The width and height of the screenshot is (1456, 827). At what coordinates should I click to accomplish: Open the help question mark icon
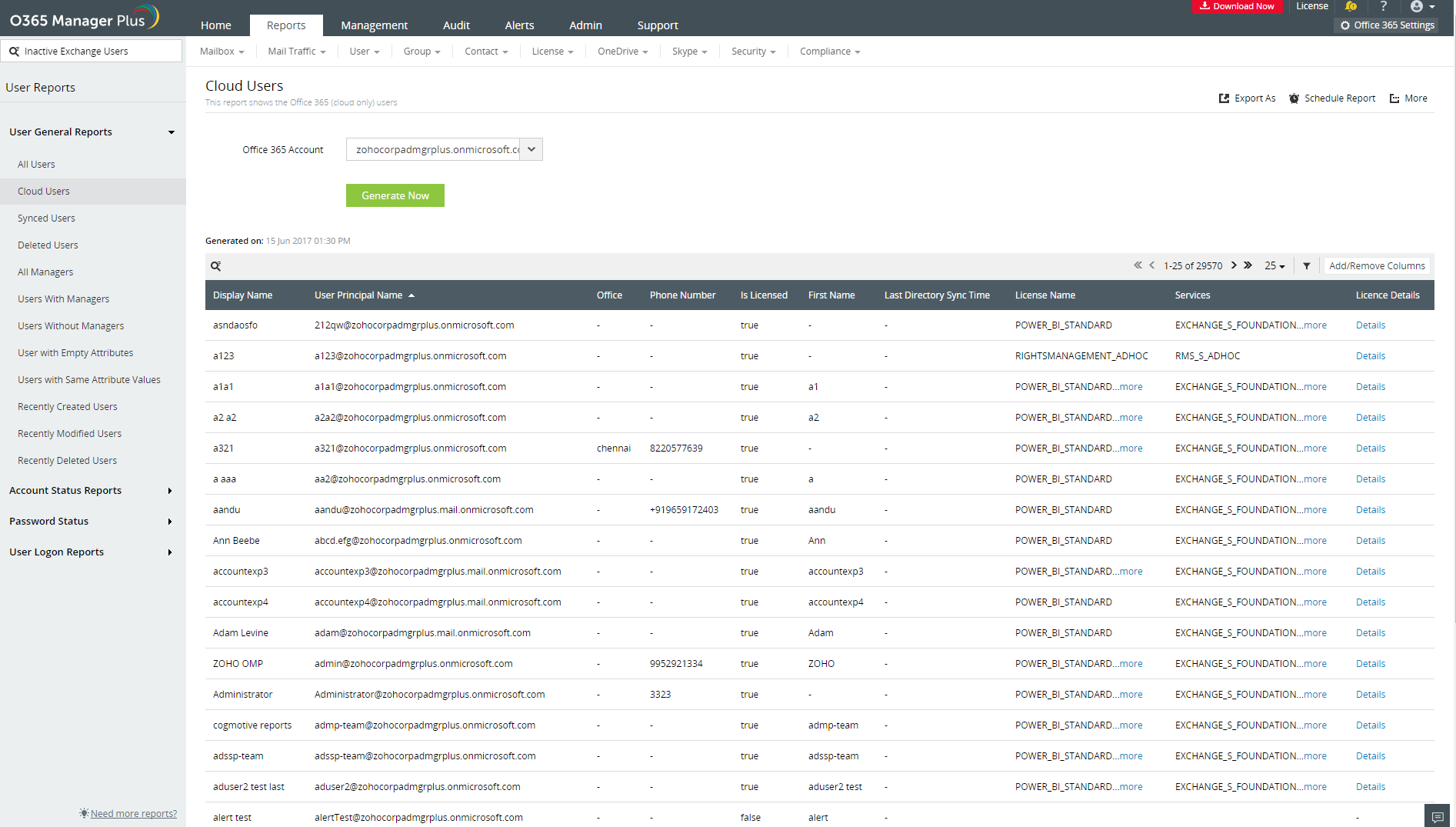[x=1384, y=6]
